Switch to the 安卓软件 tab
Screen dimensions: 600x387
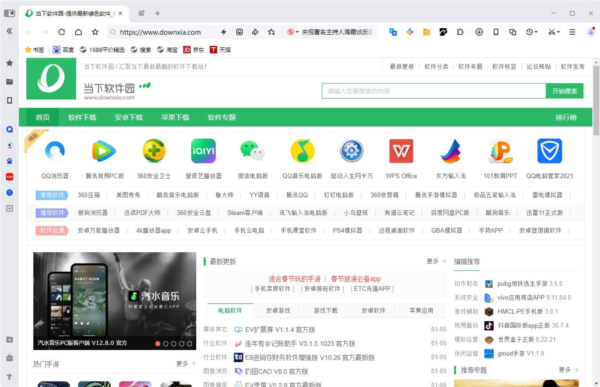373,310
